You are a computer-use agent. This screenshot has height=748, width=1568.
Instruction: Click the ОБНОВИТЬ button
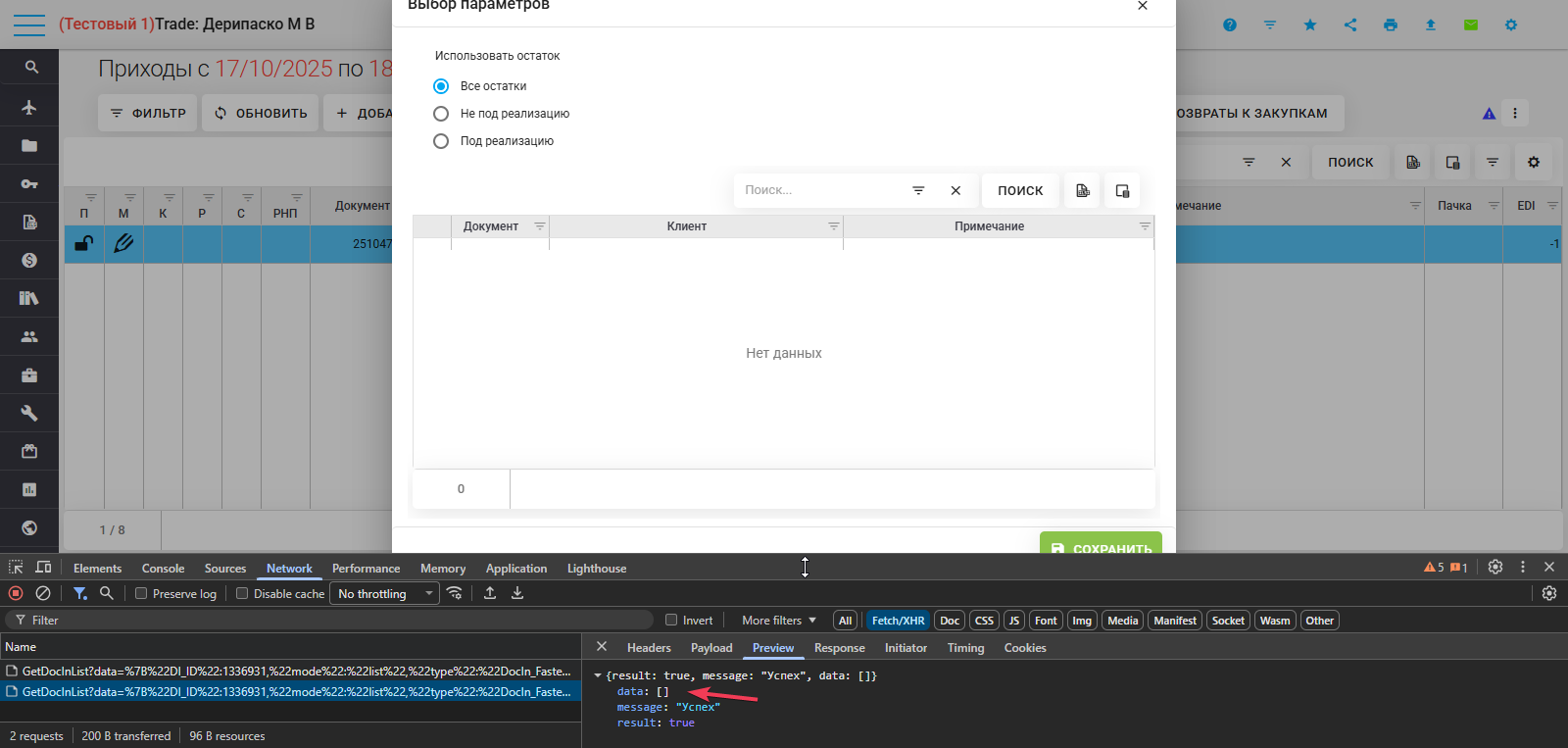coord(261,113)
